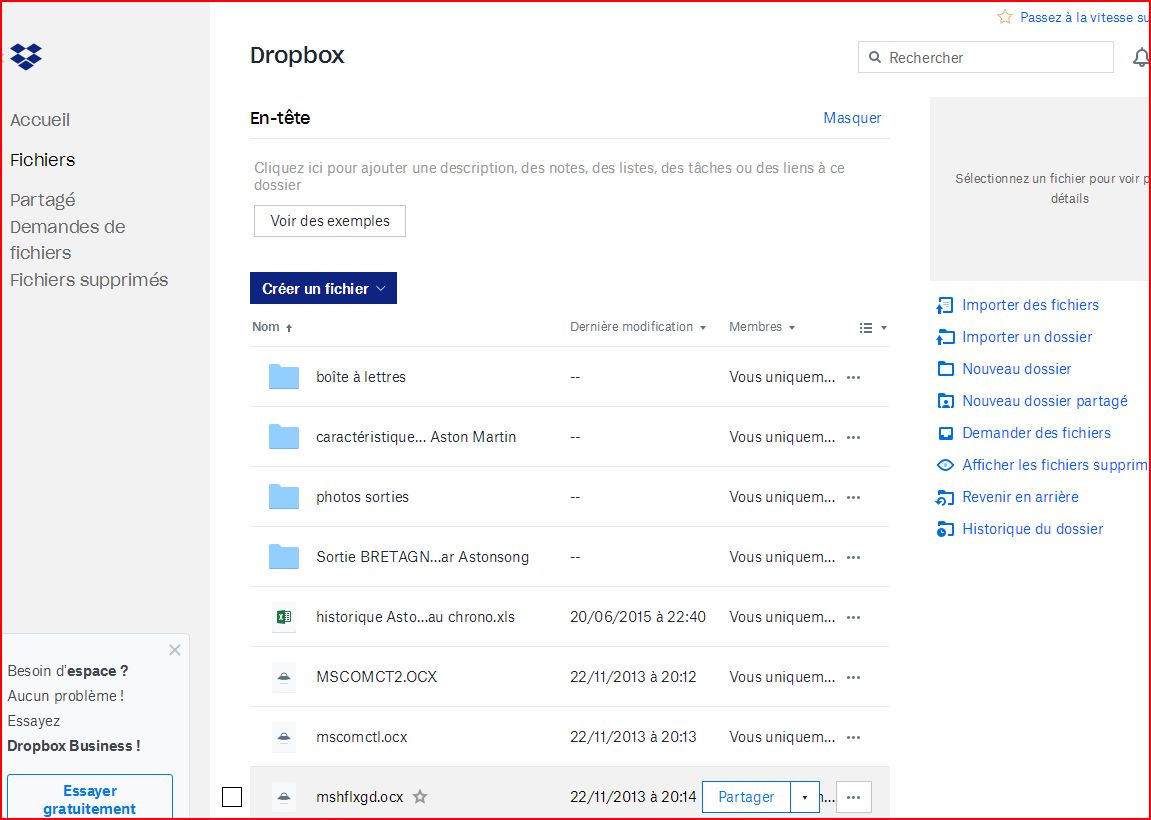The height and width of the screenshot is (820, 1151).
Task: Click Essayer gratuitement button
Action: pos(90,799)
